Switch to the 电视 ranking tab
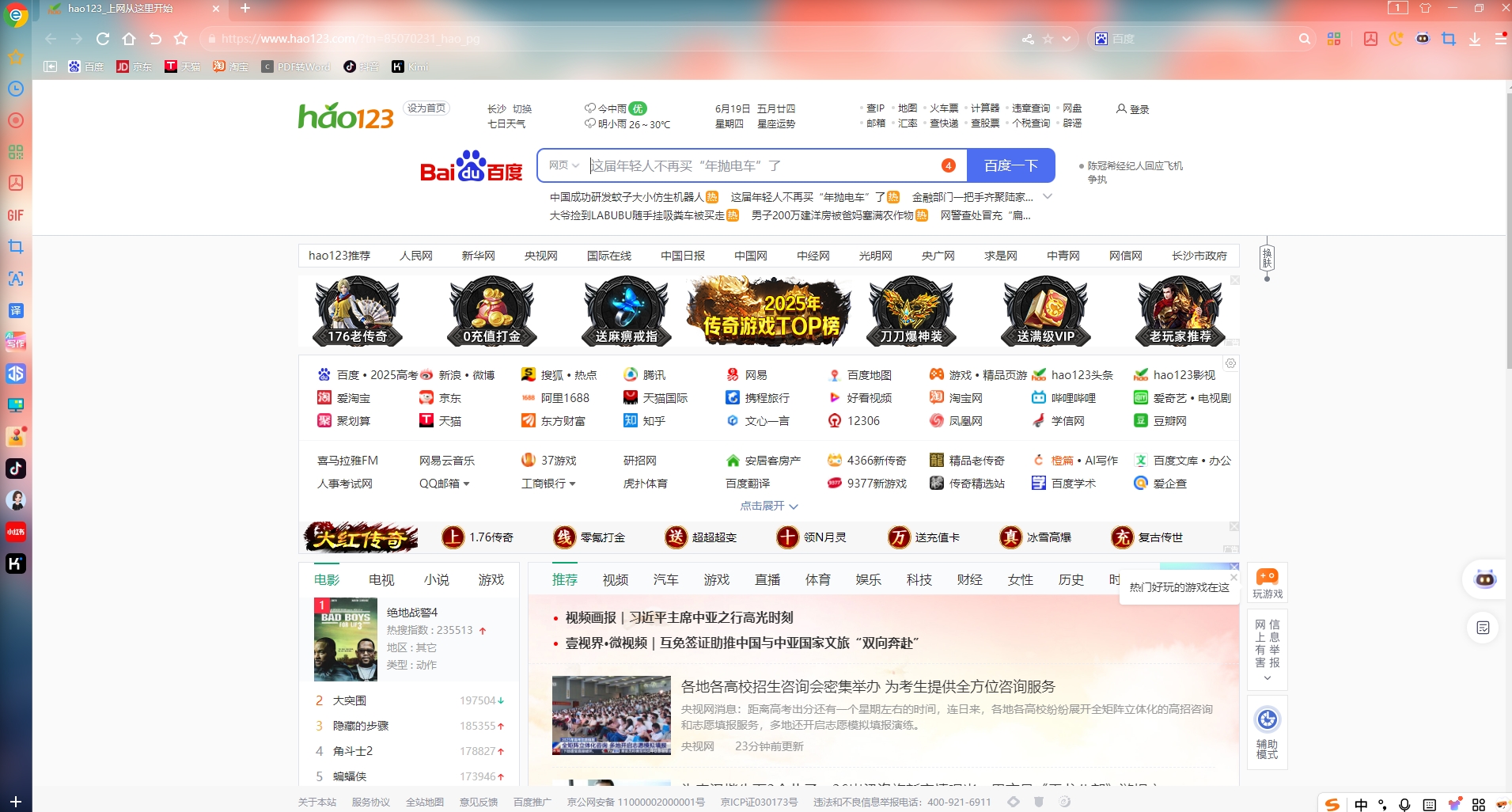 tap(381, 580)
